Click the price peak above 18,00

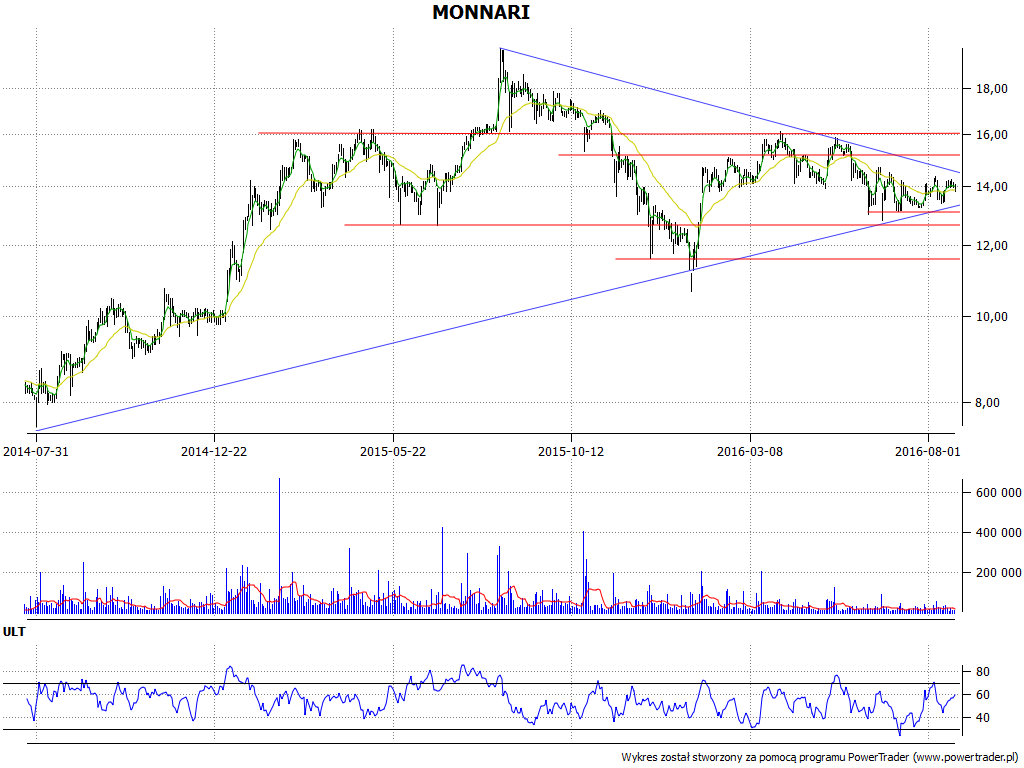[x=501, y=65]
